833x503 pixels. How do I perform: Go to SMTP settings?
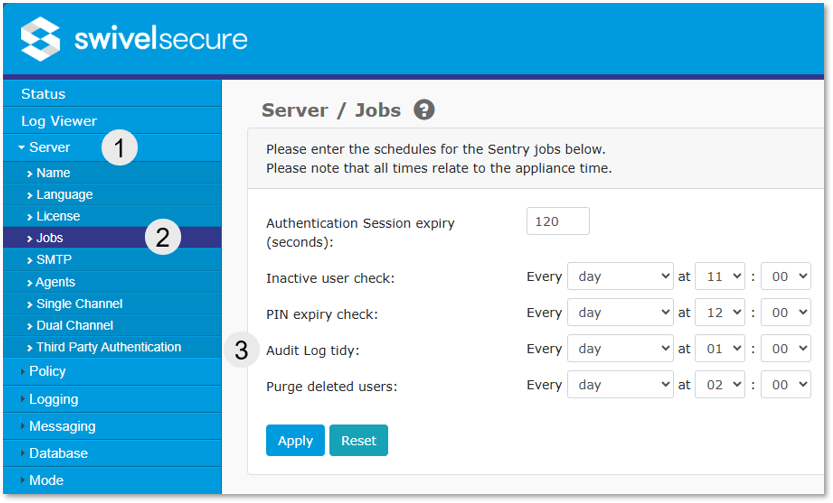[54, 260]
